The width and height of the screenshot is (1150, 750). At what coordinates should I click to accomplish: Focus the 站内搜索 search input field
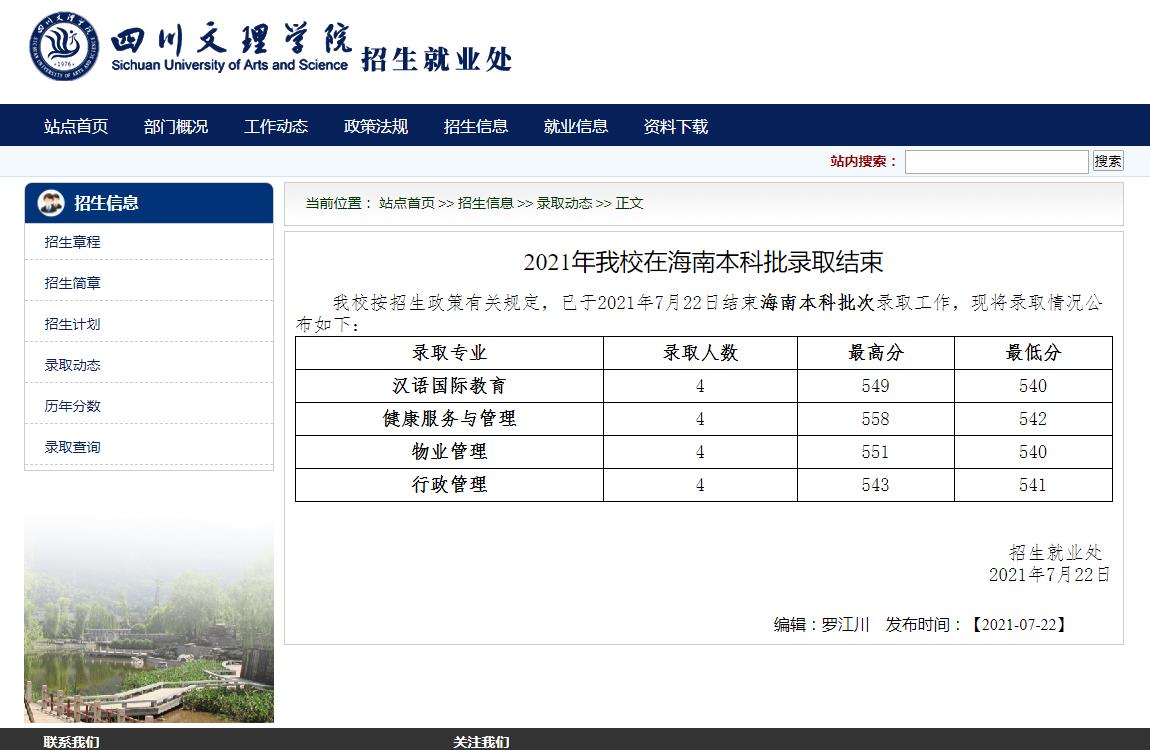tap(996, 161)
